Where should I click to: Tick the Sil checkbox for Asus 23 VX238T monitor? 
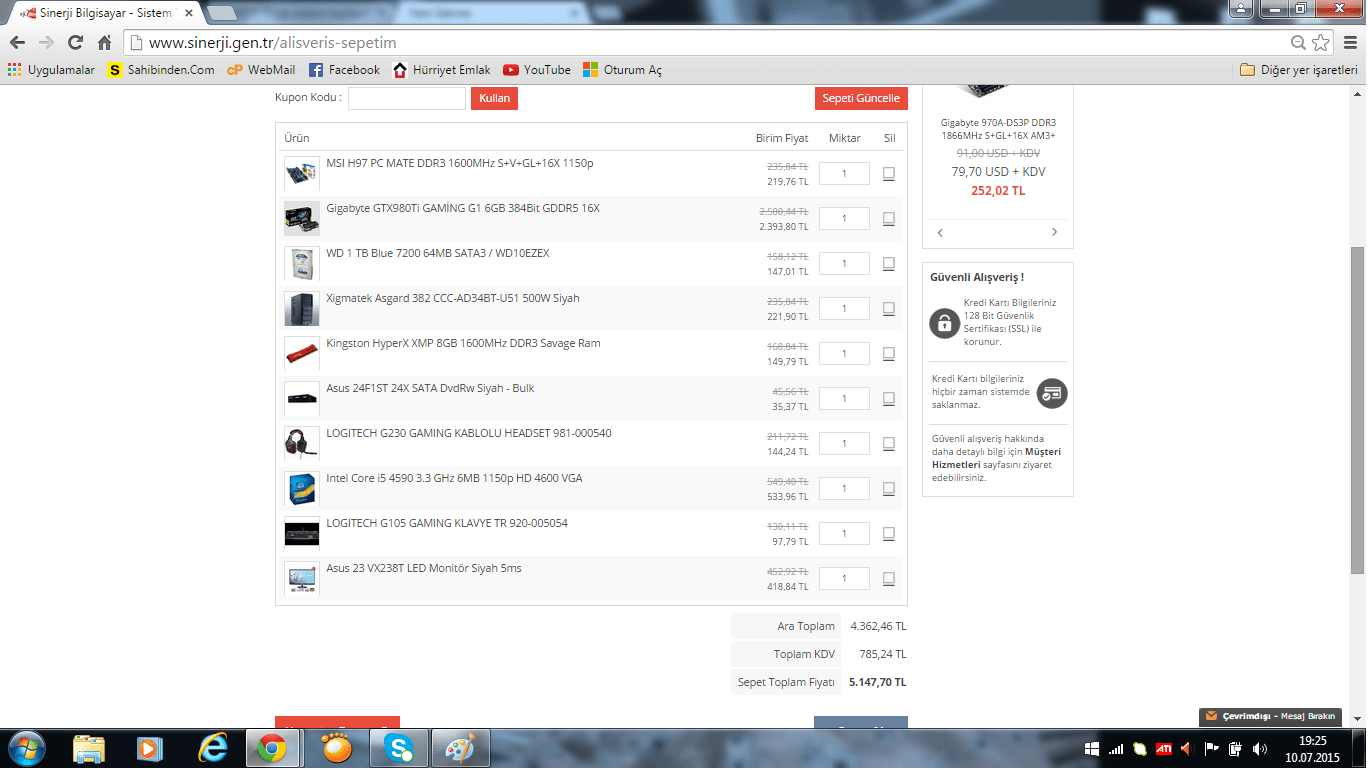888,578
